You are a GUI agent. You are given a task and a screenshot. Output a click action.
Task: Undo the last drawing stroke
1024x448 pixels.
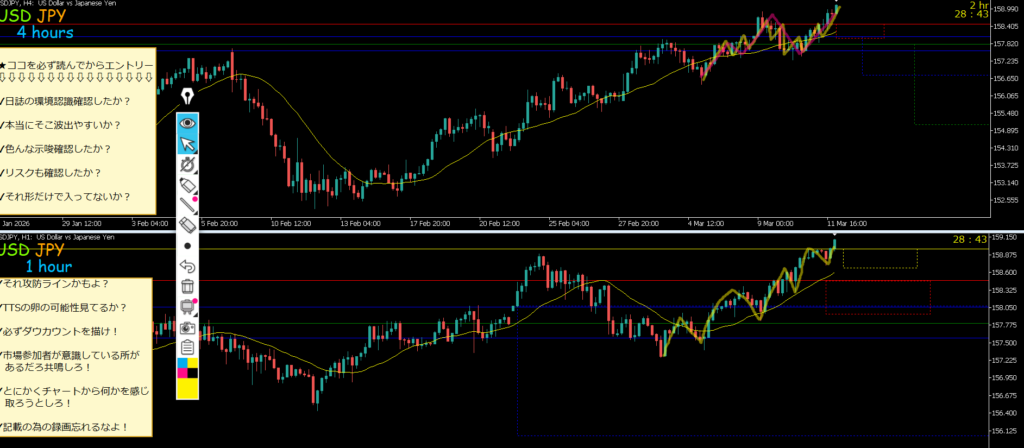coord(187,266)
